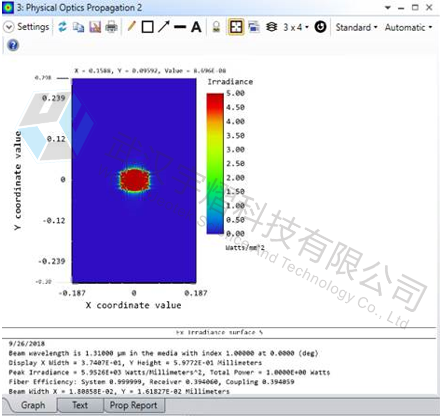The image size is (440, 417).
Task: Toggle the highlighted active cursor button
Action: coord(236,27)
